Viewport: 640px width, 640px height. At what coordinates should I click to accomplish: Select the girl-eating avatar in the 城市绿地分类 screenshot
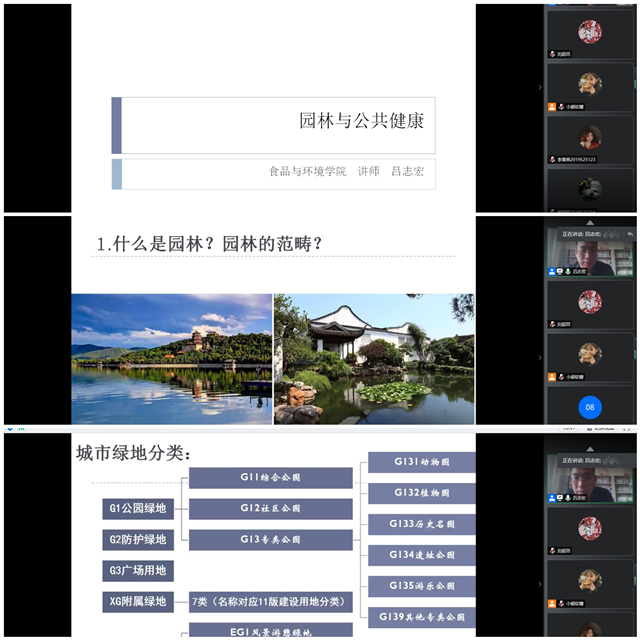coord(590,581)
